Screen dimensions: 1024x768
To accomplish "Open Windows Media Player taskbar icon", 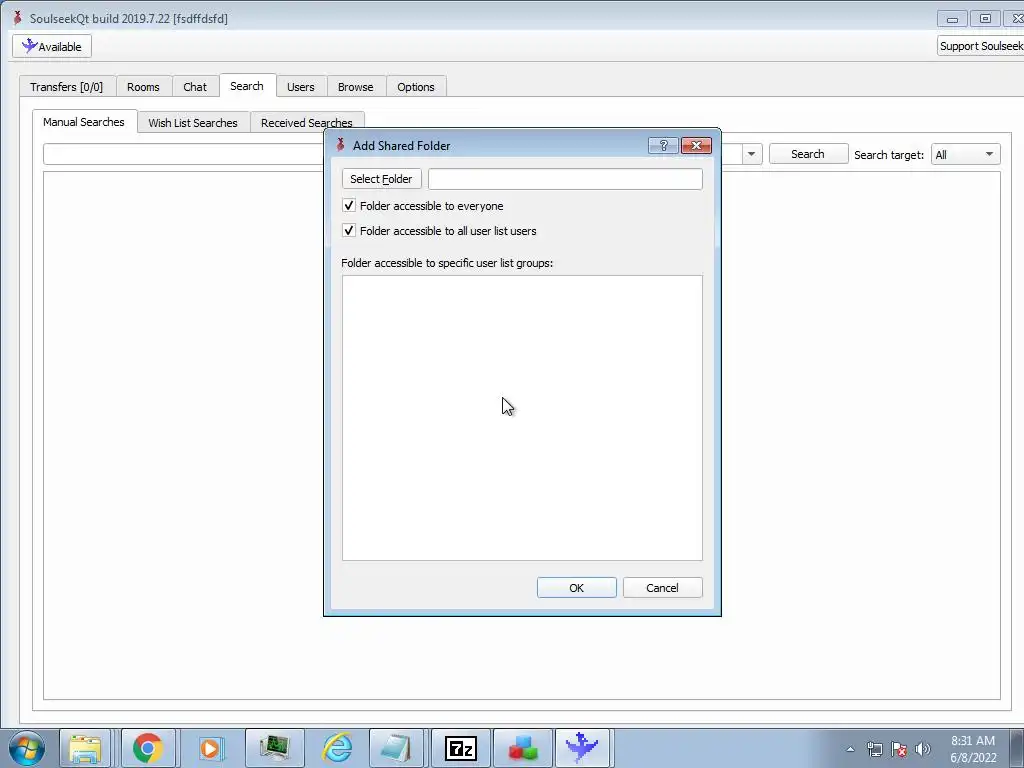I will [x=210, y=748].
